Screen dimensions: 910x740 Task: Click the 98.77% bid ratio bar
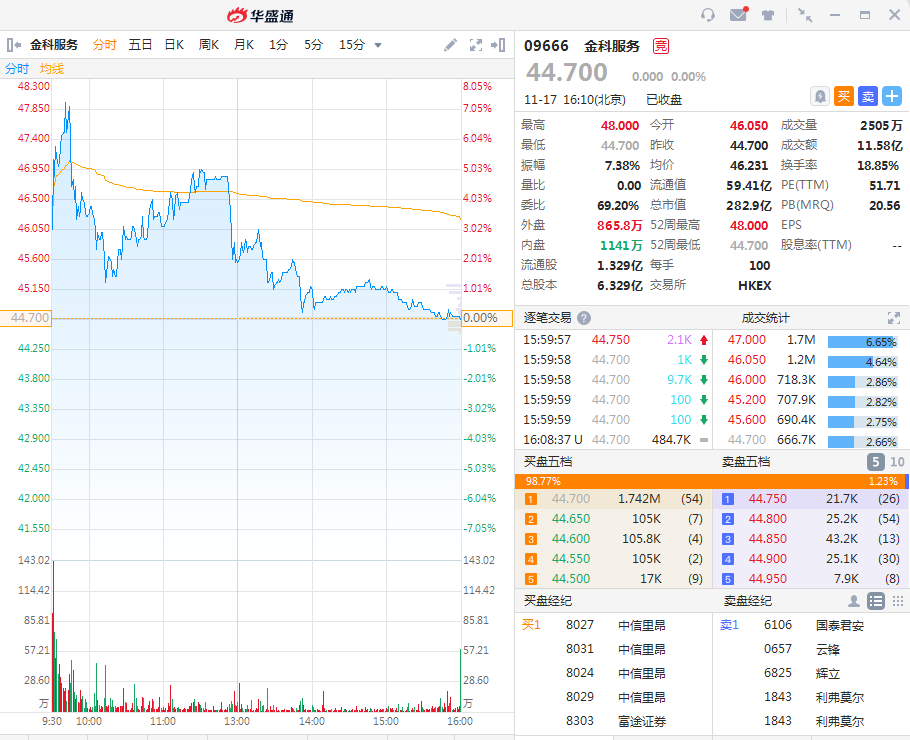click(x=709, y=481)
